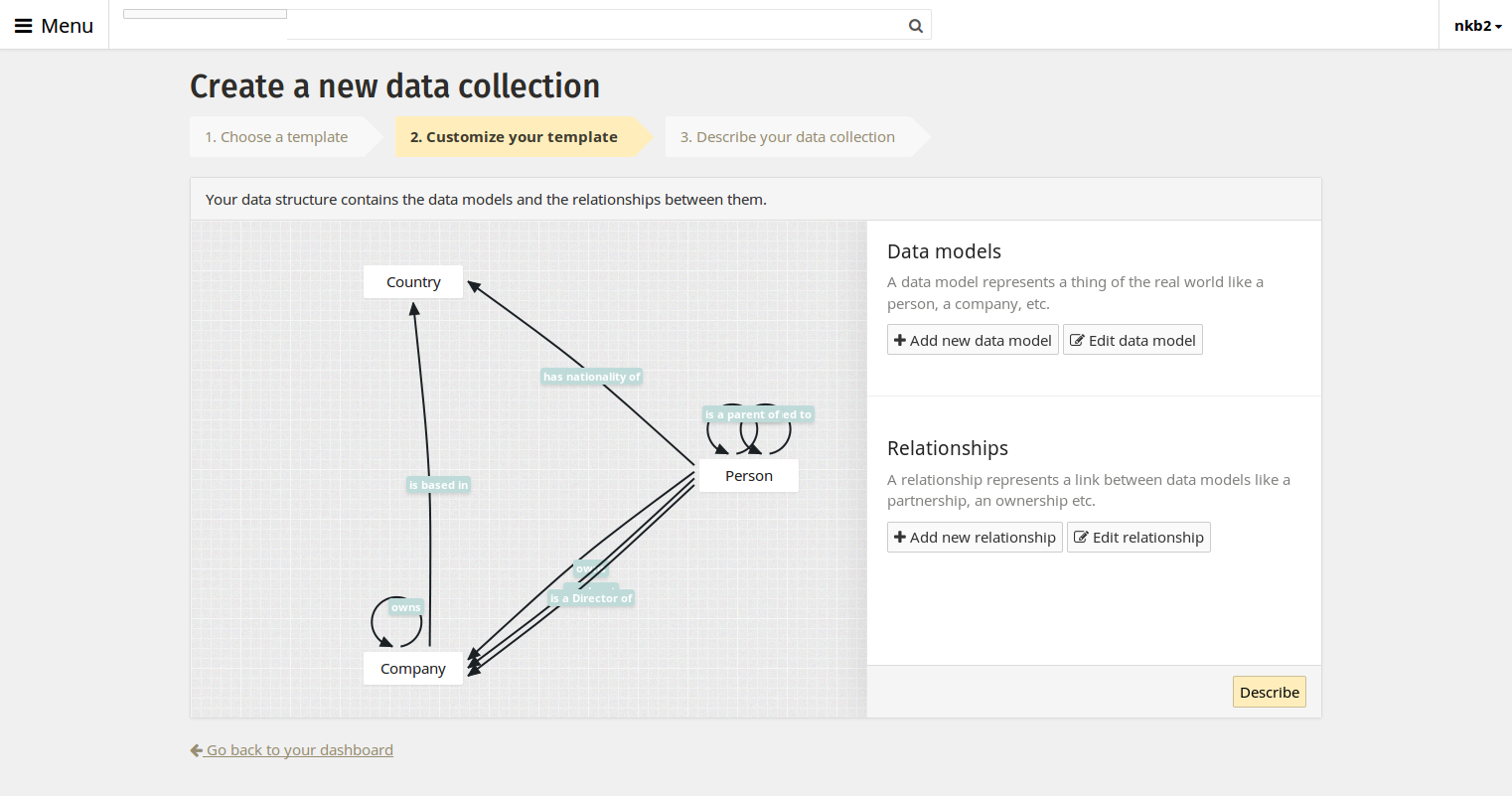Switch to the Choose a template step
Viewport: 1512px width, 796px height.
tap(278, 136)
